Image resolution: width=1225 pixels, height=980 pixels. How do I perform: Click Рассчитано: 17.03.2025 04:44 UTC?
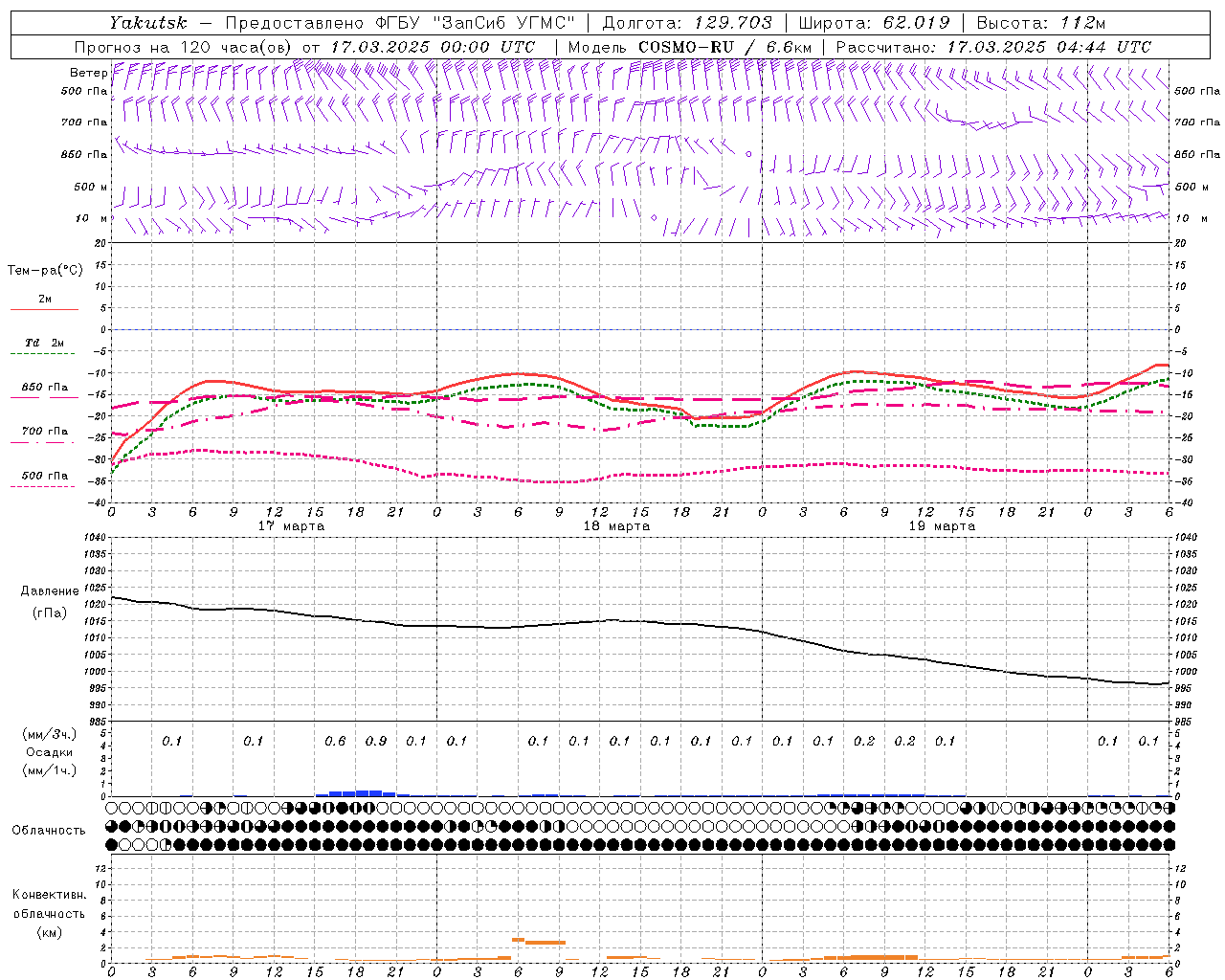pyautogui.click(x=993, y=47)
